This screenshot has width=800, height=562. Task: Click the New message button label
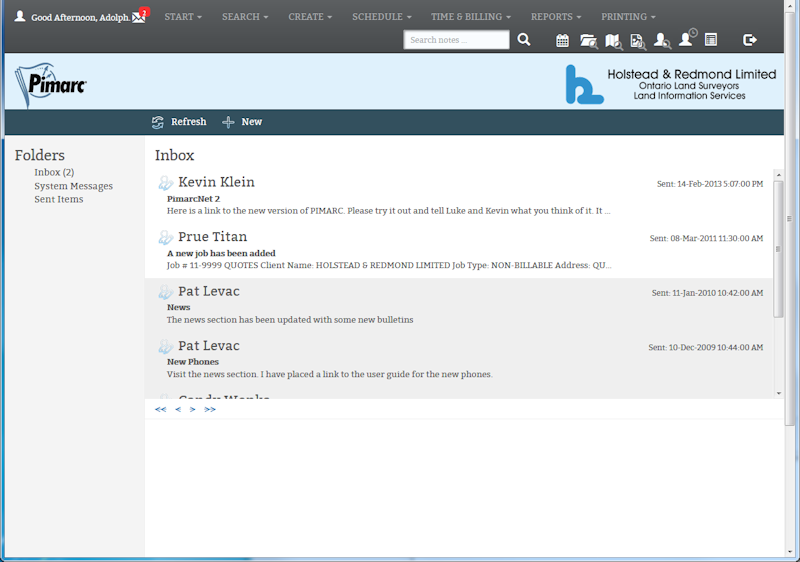[252, 122]
